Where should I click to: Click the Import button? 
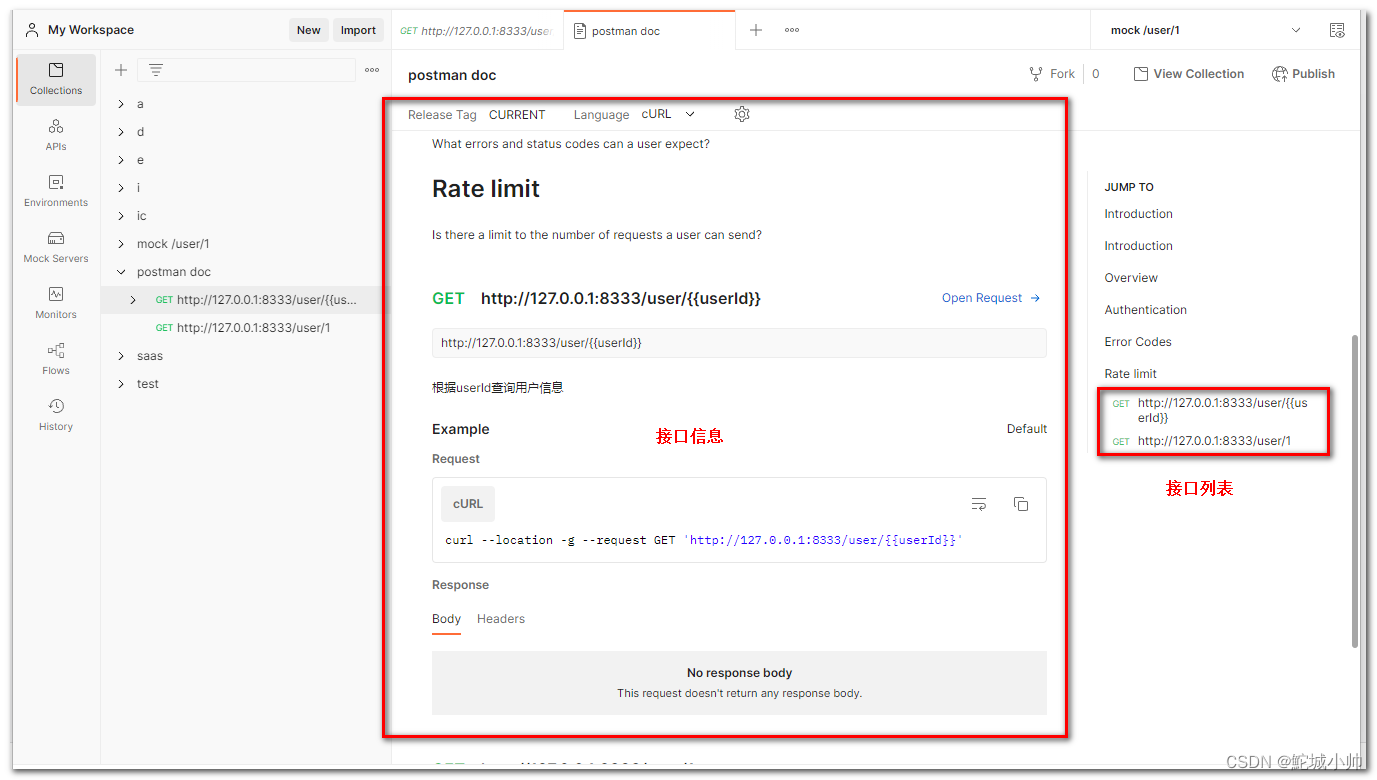click(x=358, y=30)
